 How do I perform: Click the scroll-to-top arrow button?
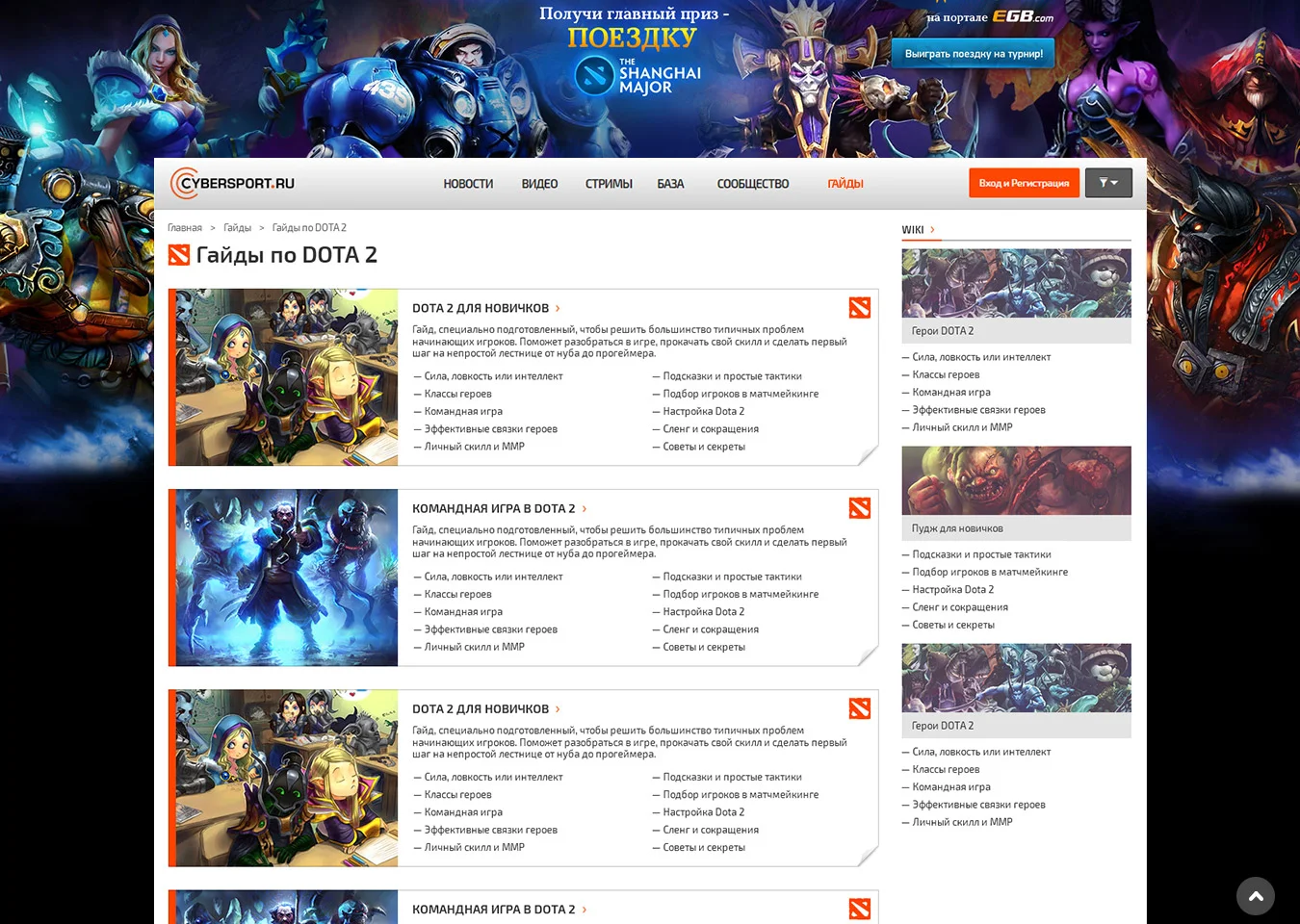click(1256, 896)
